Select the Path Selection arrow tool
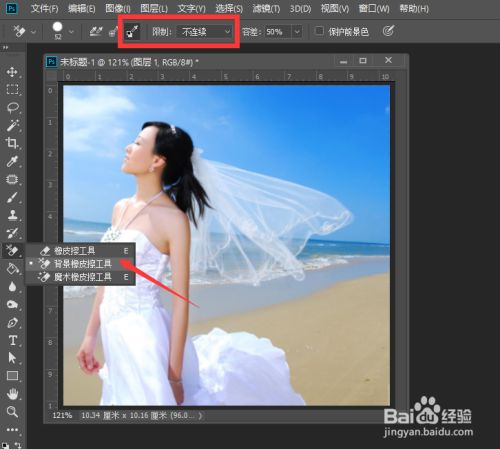Image resolution: width=500 pixels, height=449 pixels. pos(12,358)
